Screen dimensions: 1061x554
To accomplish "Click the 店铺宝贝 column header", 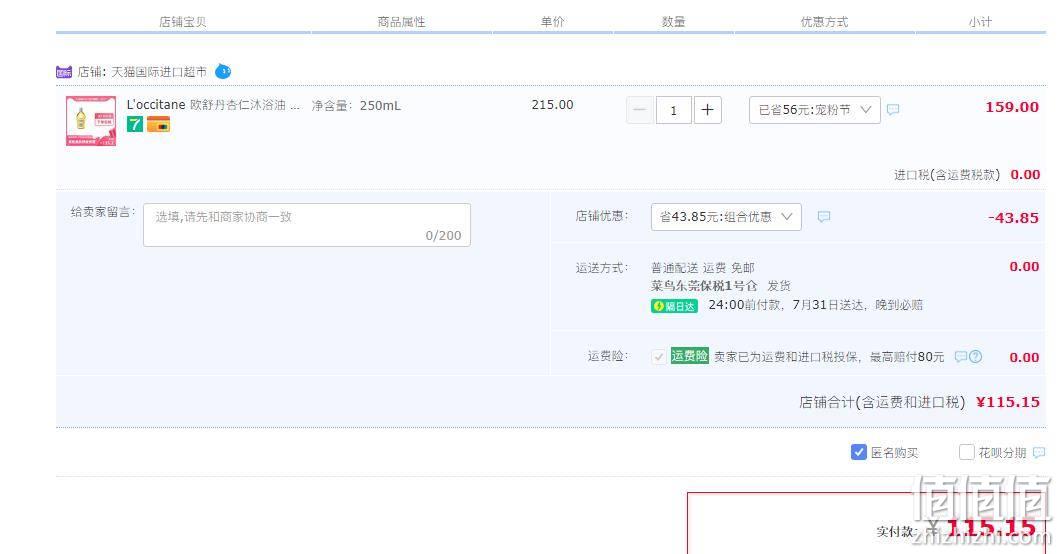I will [x=183, y=22].
